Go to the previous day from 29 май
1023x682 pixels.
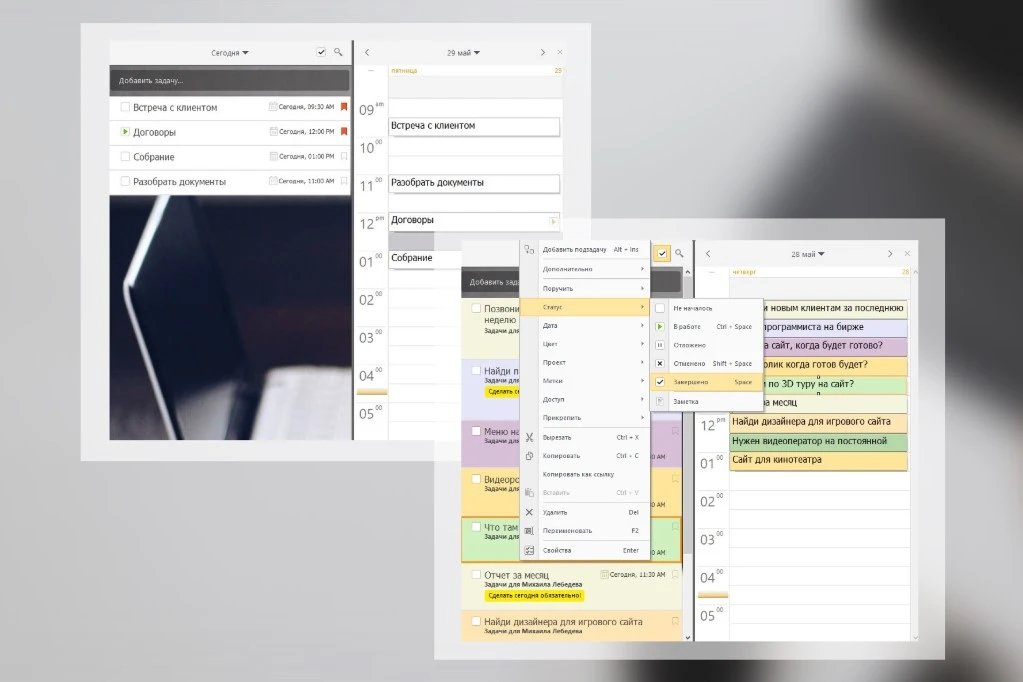click(367, 52)
